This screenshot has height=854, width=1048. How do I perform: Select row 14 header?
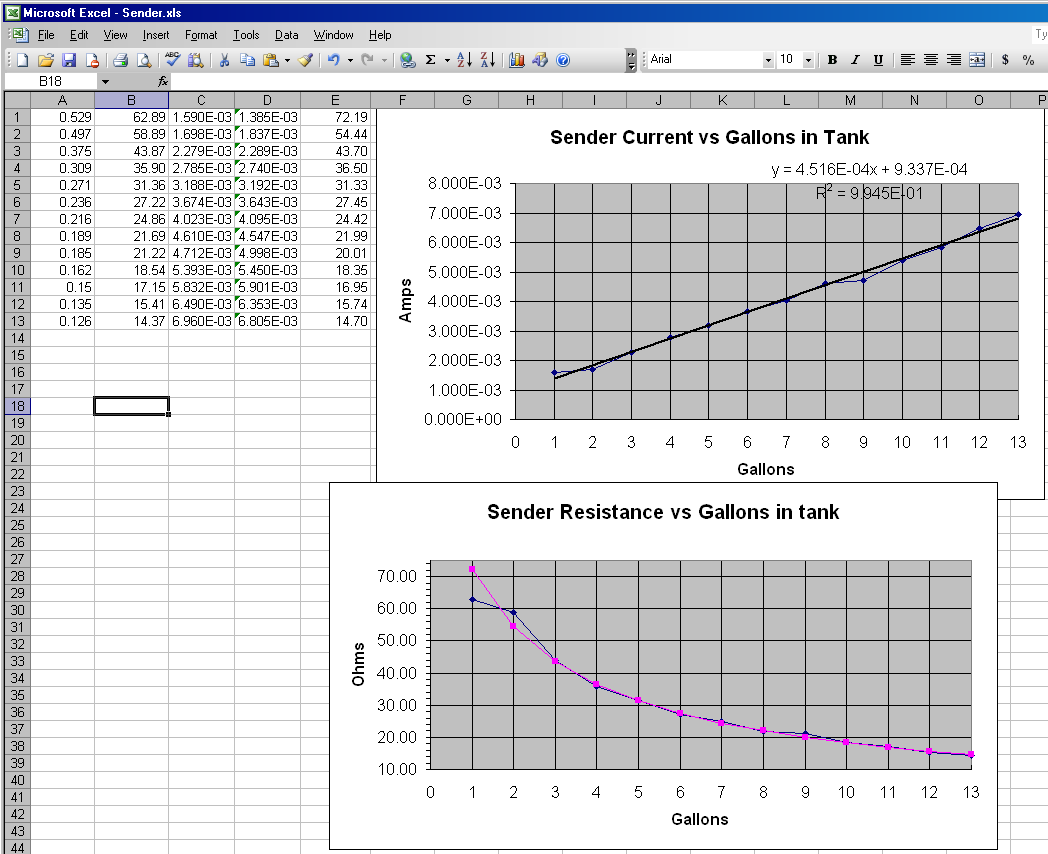(x=17, y=338)
